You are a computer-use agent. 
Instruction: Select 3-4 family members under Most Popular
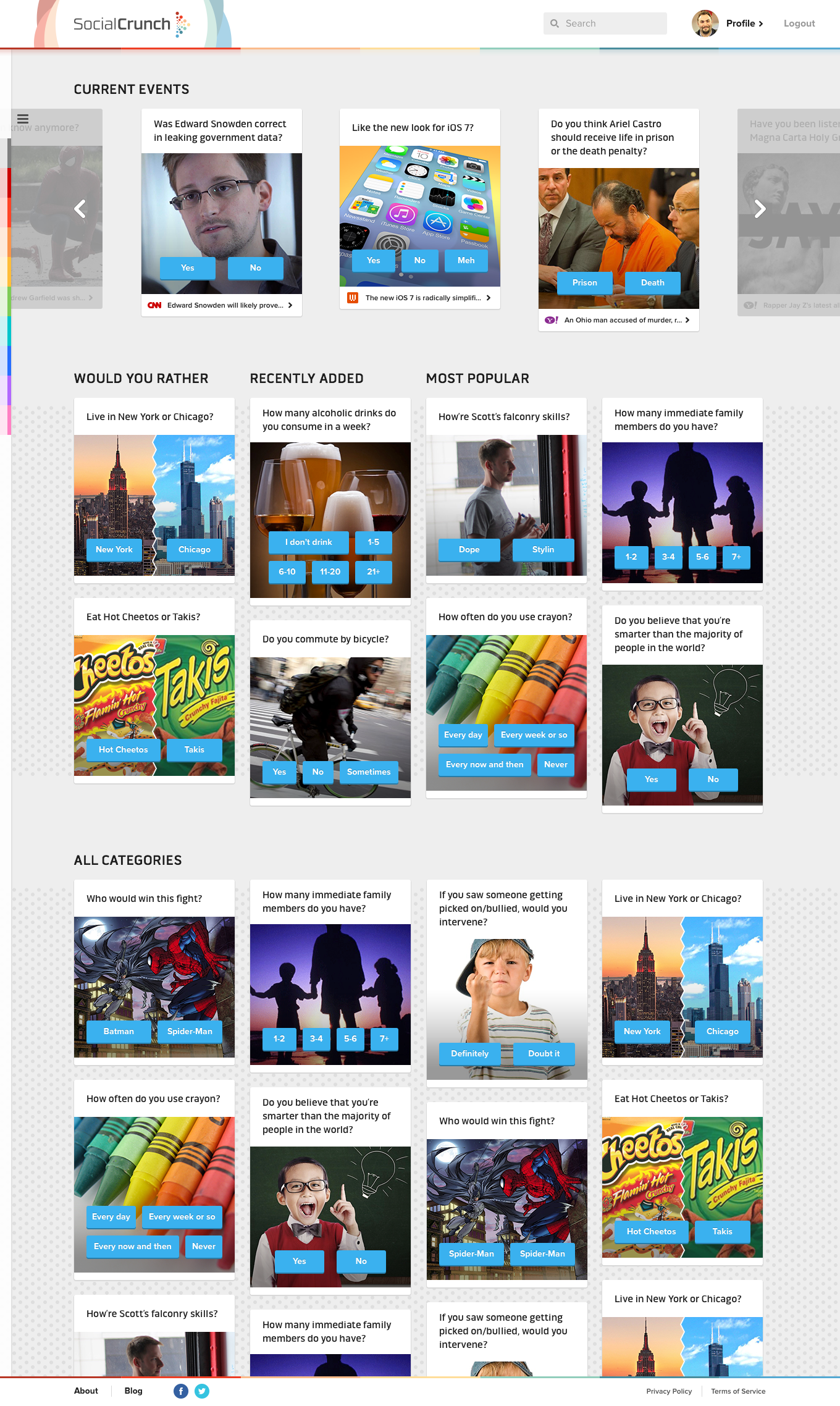(x=668, y=557)
